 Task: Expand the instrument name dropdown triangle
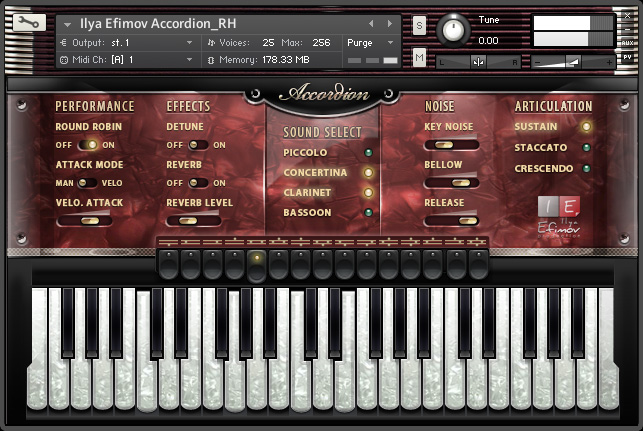tap(67, 24)
